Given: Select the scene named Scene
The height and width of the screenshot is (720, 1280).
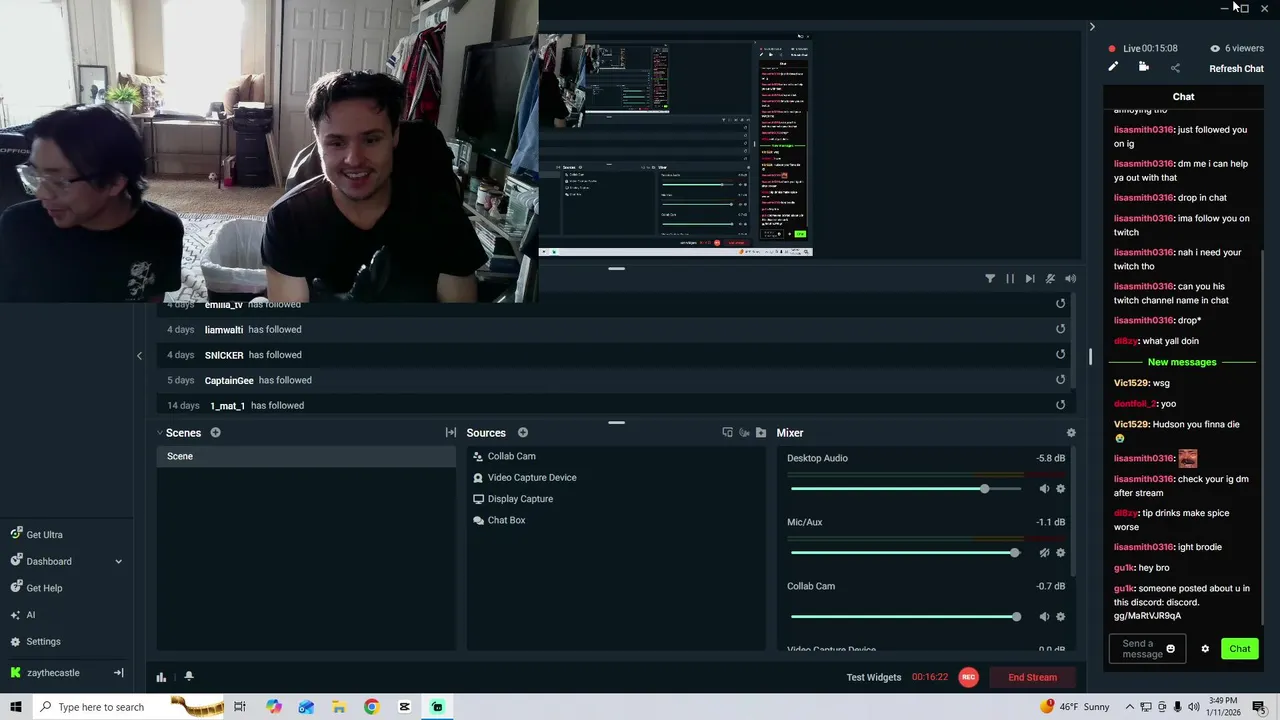Looking at the screenshot, I should click(x=306, y=456).
